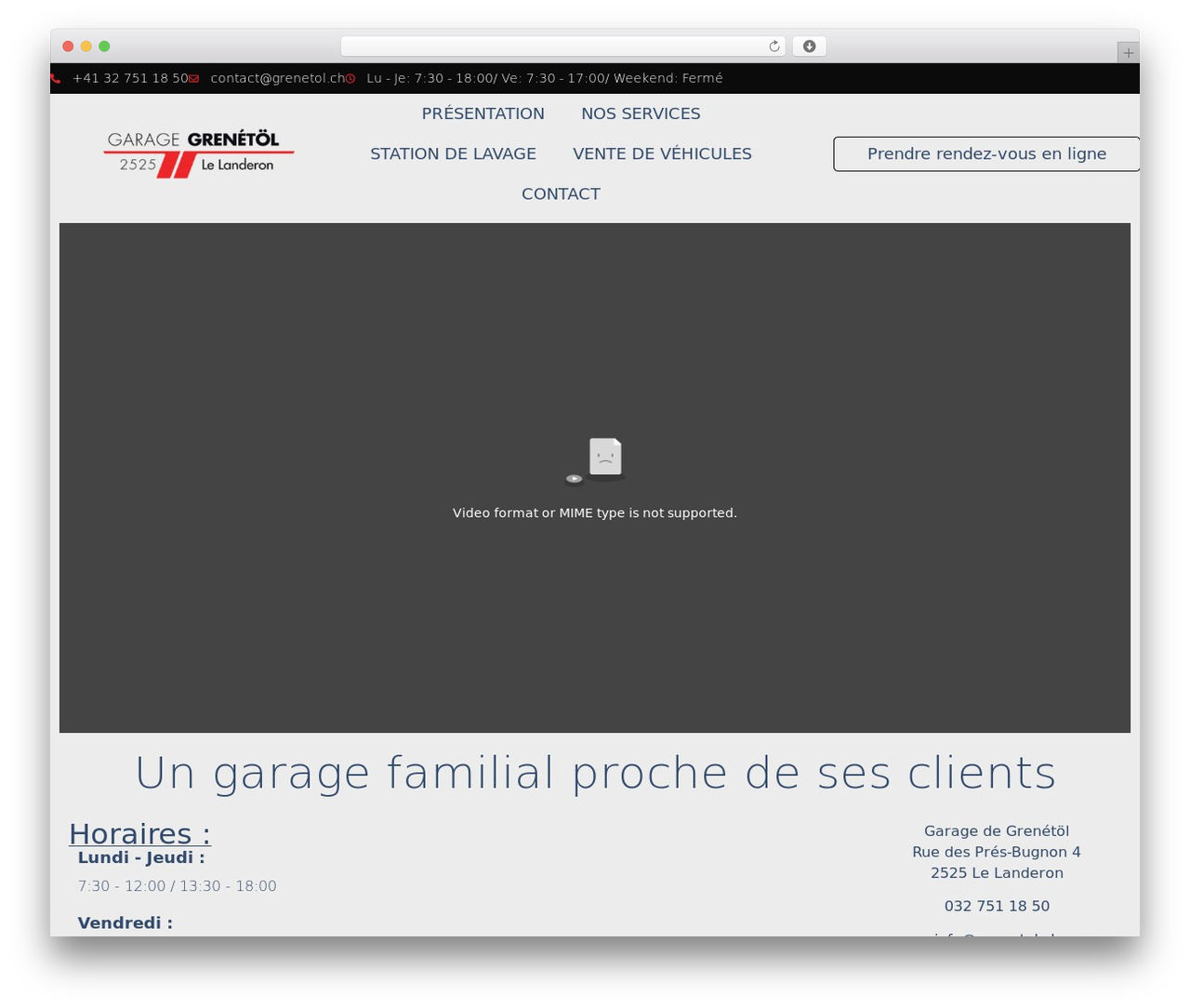Maximize the window with the green button
The height and width of the screenshot is (1008, 1190).
tap(104, 46)
